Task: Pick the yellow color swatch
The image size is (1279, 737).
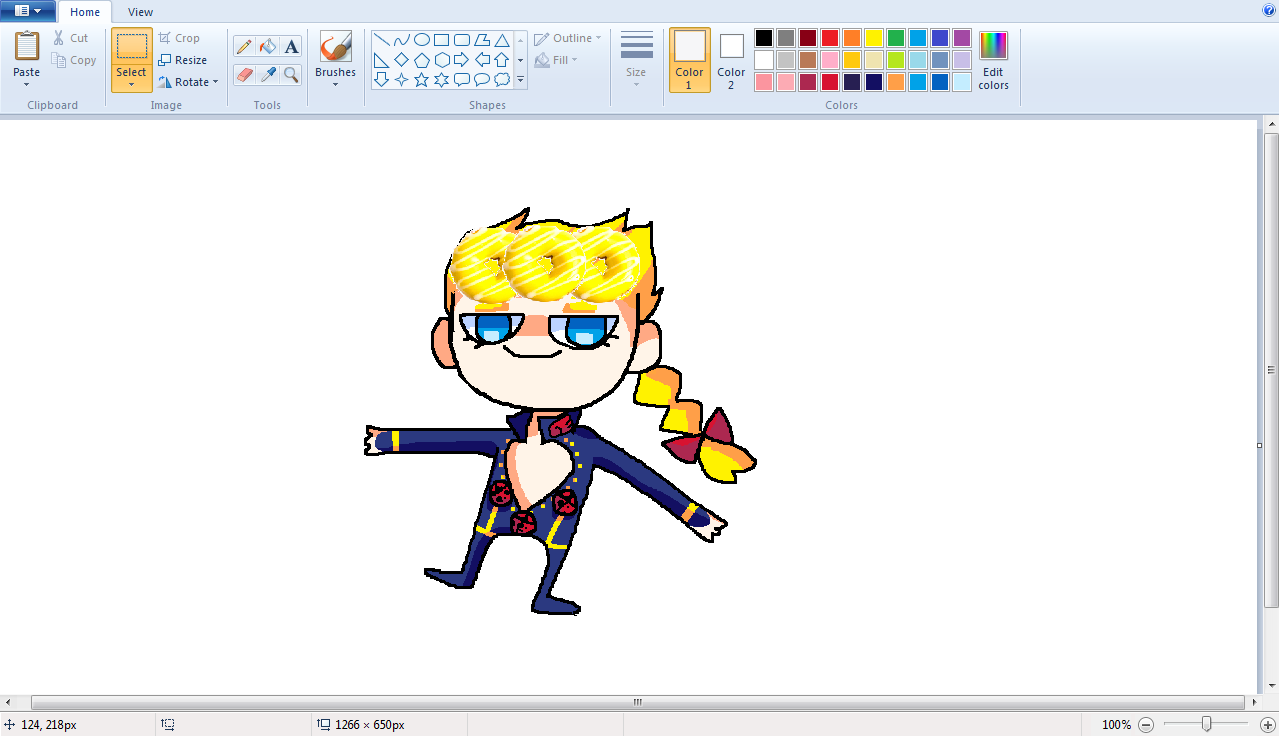Action: [x=874, y=38]
